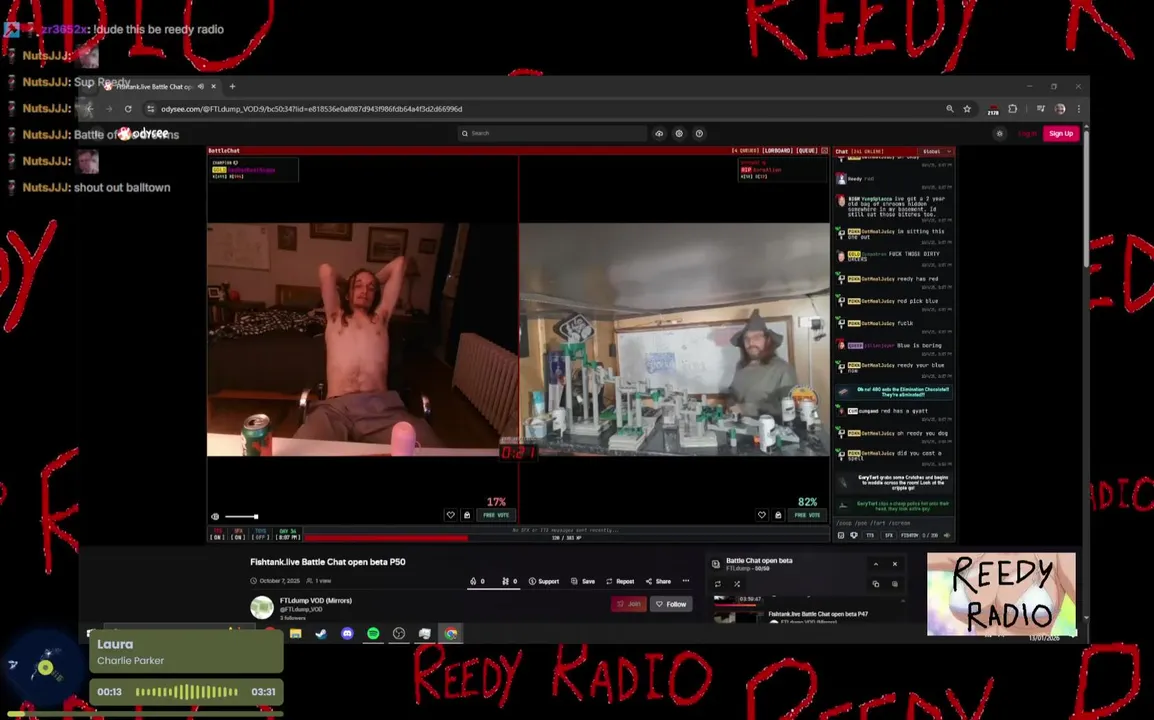1154x720 pixels.
Task: Open a new Chrome tab
Action: [233, 86]
